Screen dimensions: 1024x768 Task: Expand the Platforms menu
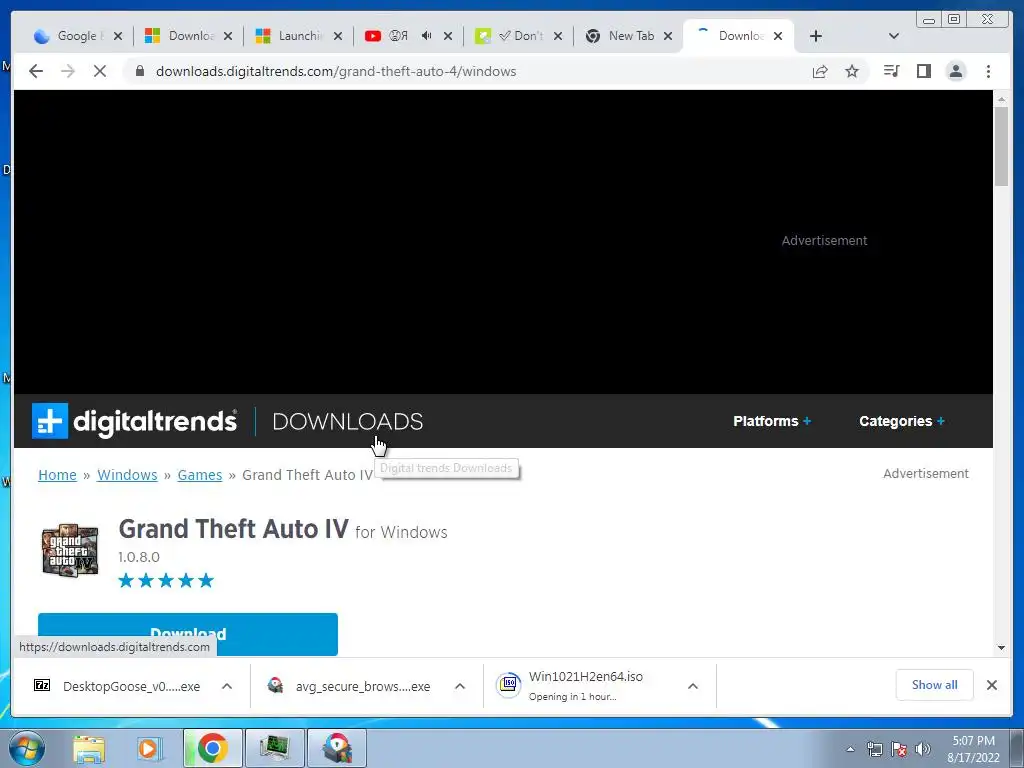click(x=772, y=421)
